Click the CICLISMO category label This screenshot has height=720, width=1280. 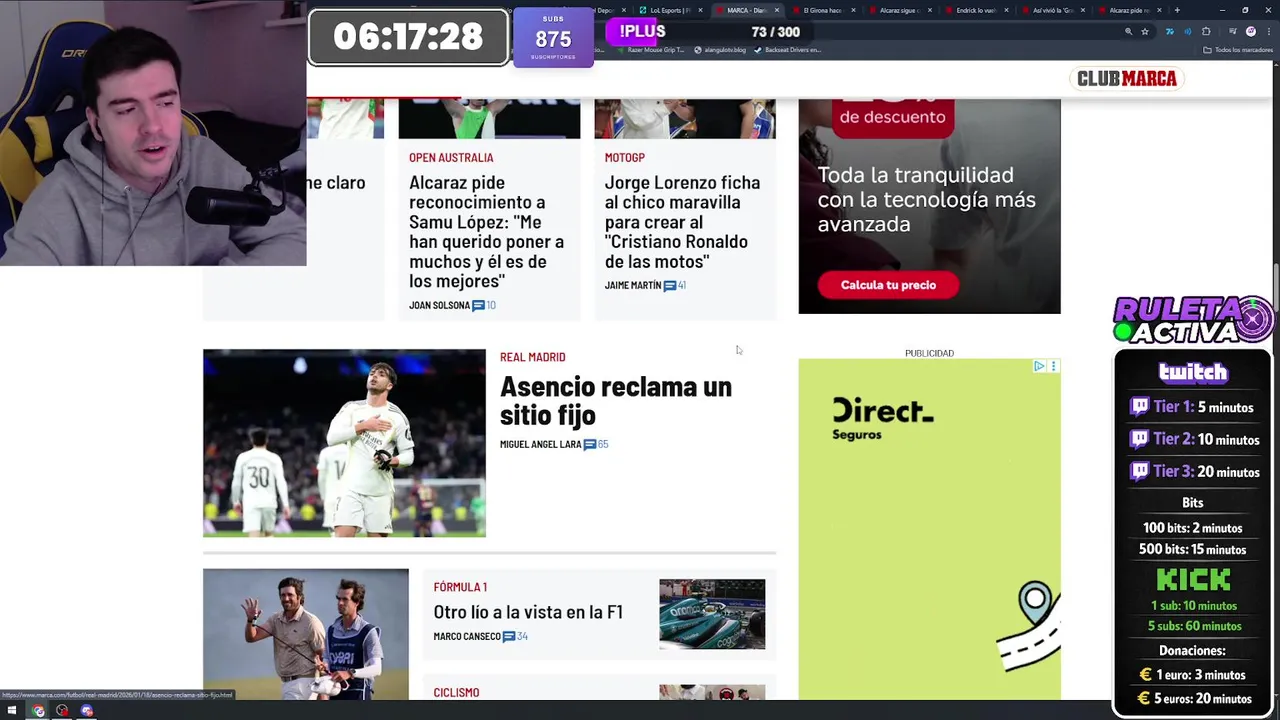pyautogui.click(x=456, y=692)
